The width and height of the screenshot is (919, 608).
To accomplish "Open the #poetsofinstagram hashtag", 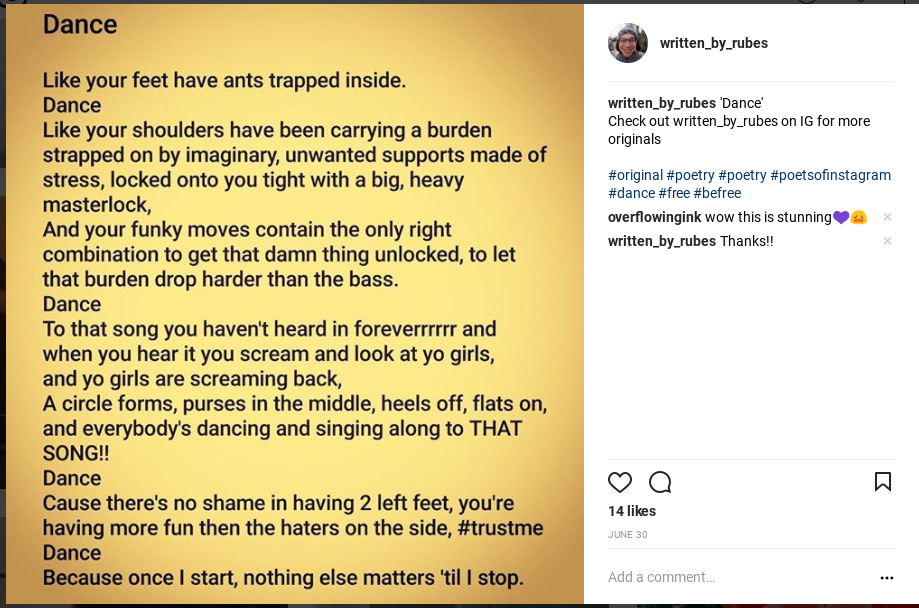I will [830, 175].
